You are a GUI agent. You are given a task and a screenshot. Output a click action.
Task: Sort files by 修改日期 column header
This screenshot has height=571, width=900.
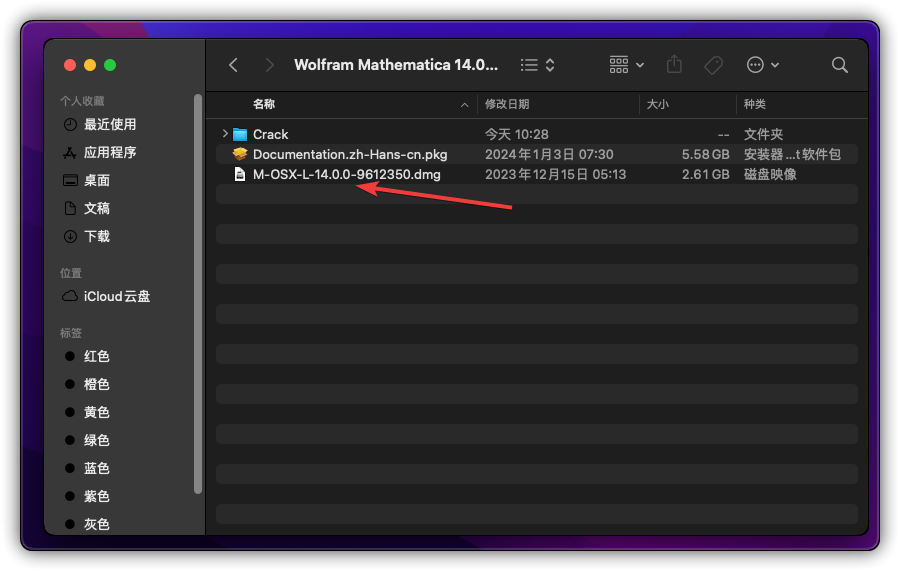[x=507, y=104]
